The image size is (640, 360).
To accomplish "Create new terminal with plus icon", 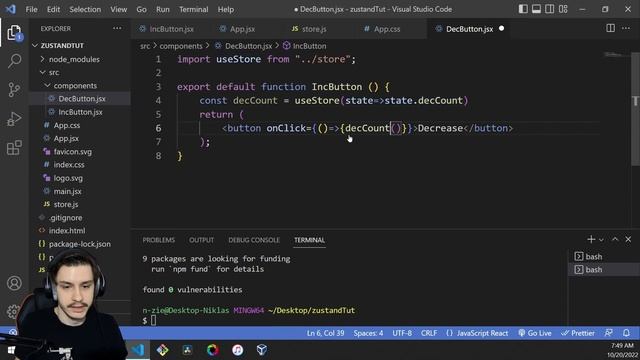I will coord(591,240).
